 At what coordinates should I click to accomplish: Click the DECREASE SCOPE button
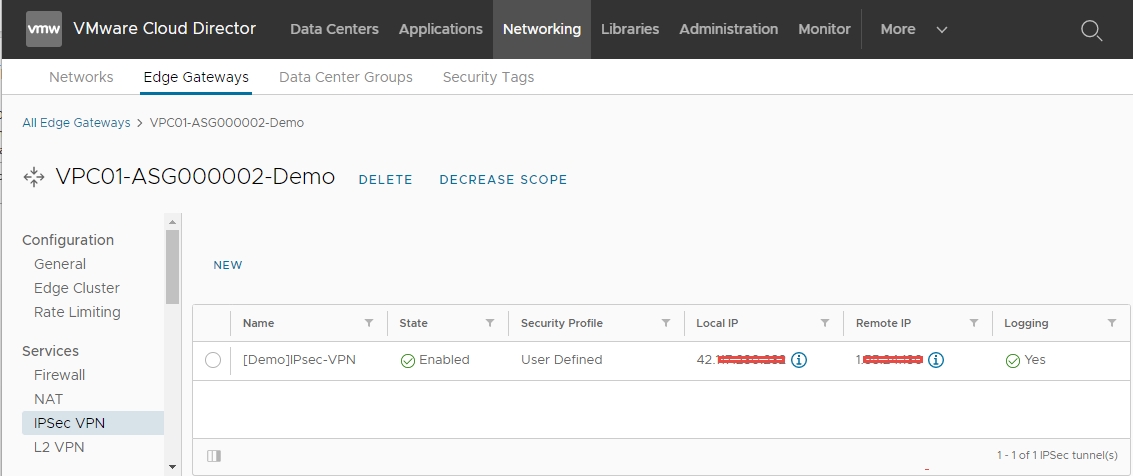[x=503, y=180]
